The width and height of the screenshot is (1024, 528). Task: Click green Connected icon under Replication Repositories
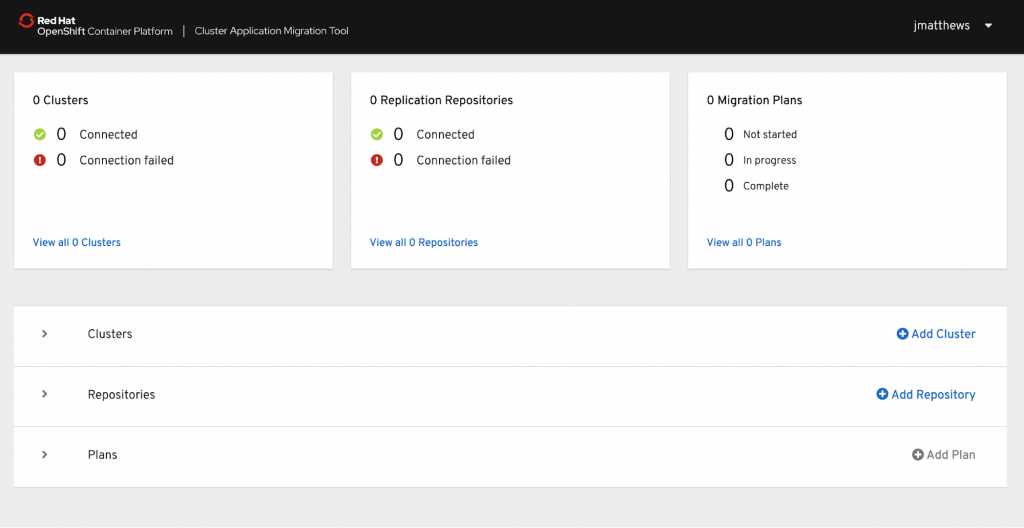[377, 134]
